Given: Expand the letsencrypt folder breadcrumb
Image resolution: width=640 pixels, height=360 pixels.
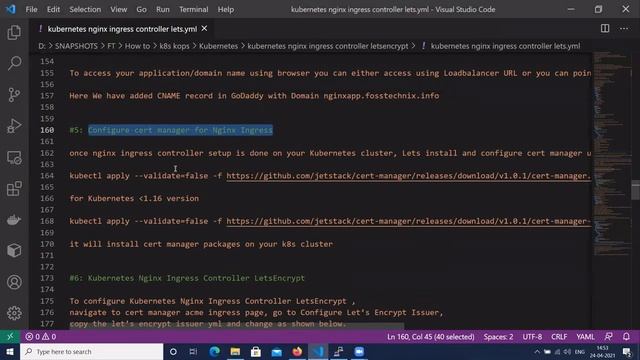Looking at the screenshot, I should coord(328,46).
